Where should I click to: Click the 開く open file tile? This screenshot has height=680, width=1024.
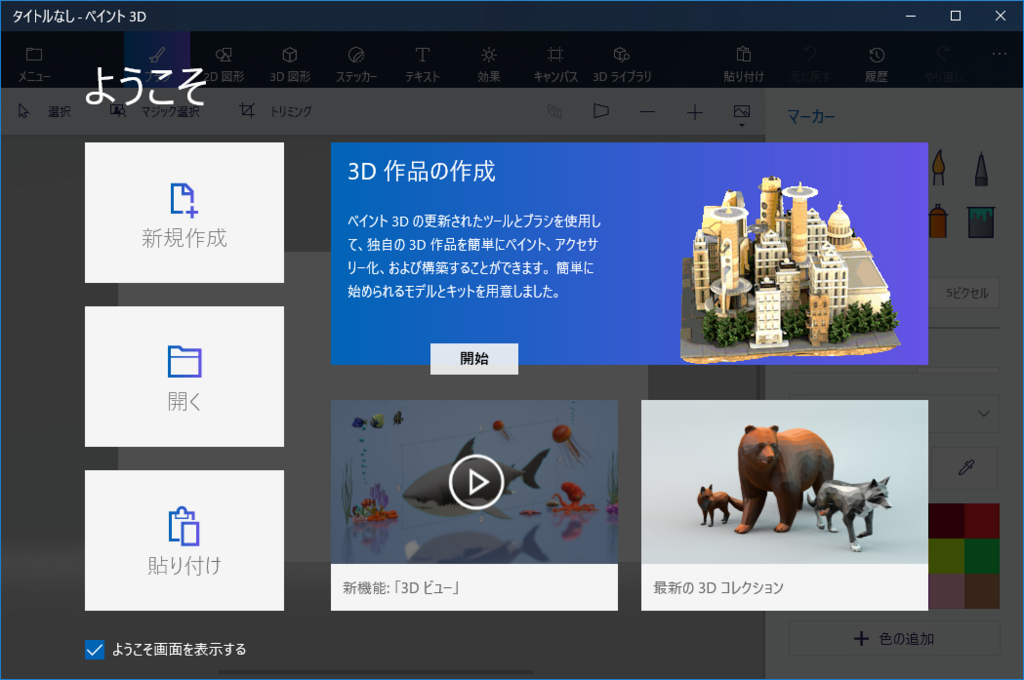(x=184, y=377)
